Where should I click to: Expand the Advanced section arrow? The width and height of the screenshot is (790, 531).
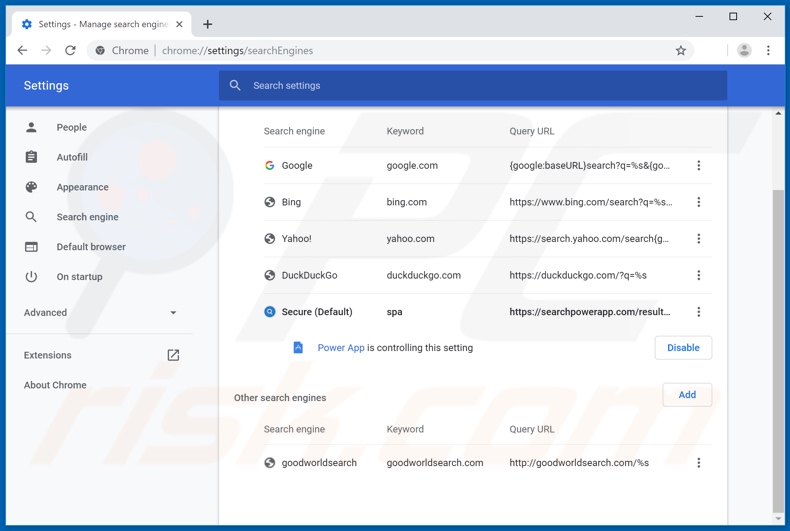coord(173,313)
